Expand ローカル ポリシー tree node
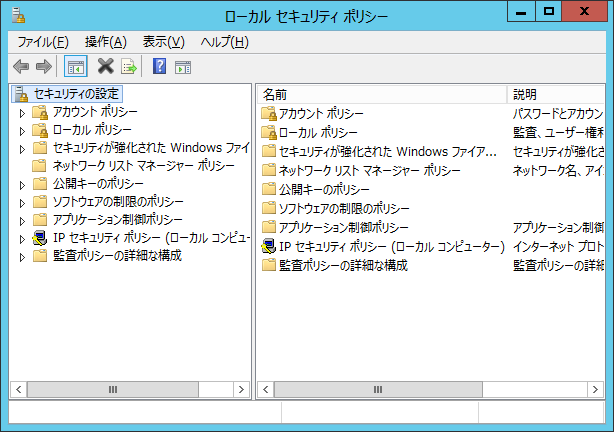The width and height of the screenshot is (614, 432). (22, 131)
